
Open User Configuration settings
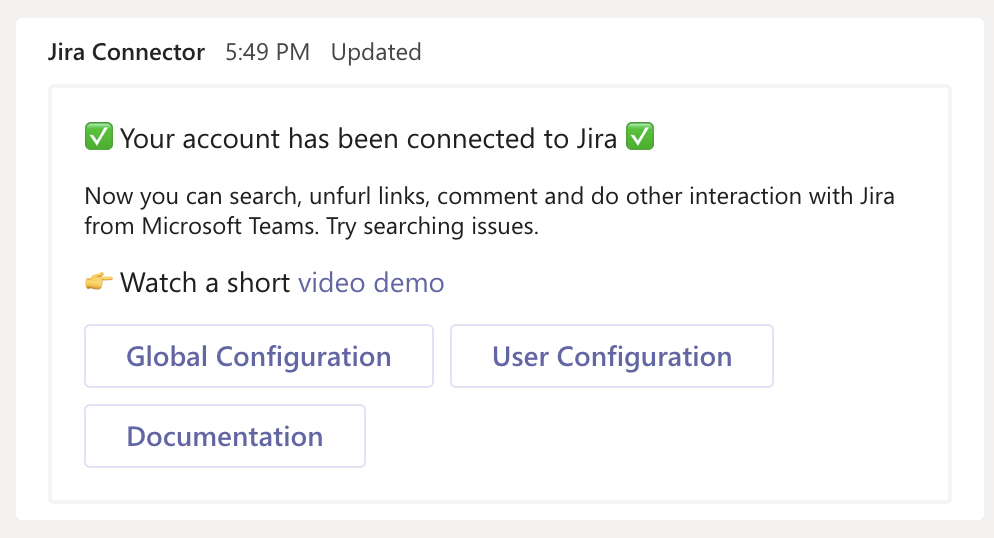pos(611,356)
